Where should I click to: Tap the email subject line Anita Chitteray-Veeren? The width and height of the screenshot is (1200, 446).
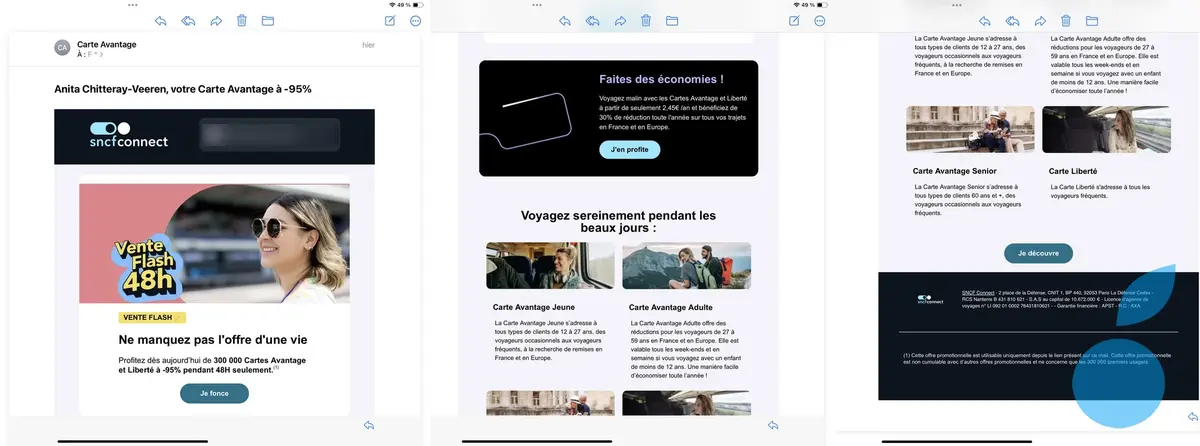pos(183,88)
